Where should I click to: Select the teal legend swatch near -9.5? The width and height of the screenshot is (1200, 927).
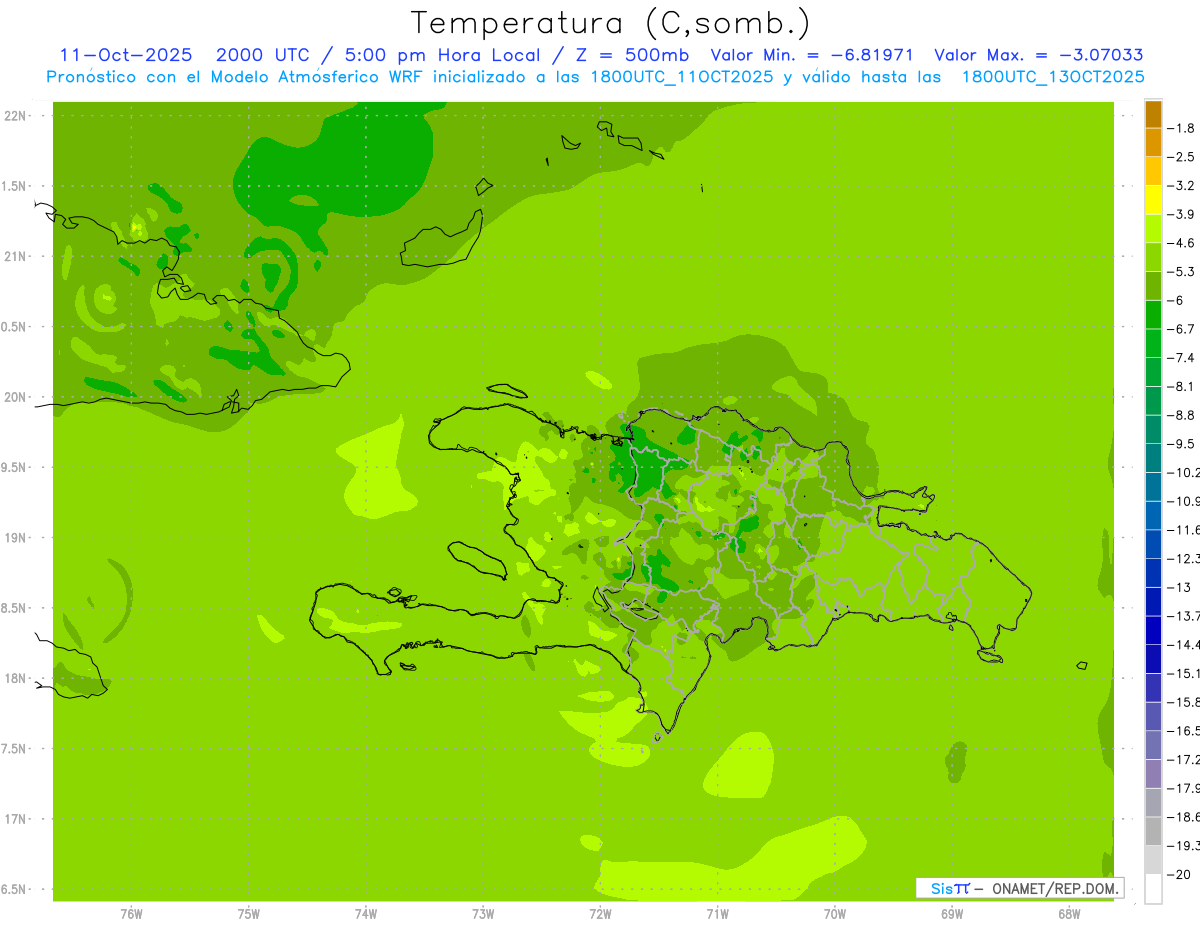[1153, 429]
